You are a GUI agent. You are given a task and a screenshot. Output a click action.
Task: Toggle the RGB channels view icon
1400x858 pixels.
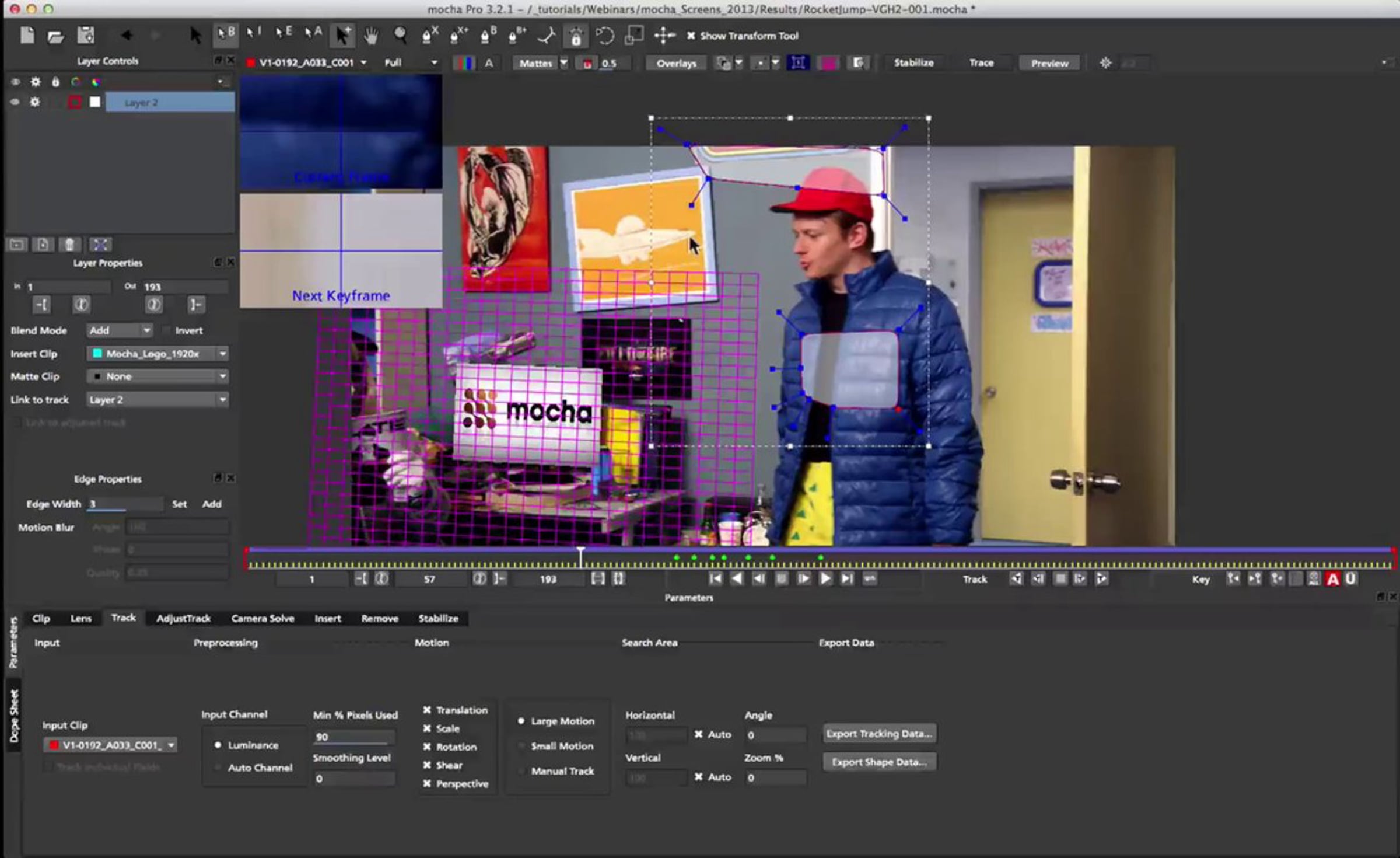coord(464,63)
